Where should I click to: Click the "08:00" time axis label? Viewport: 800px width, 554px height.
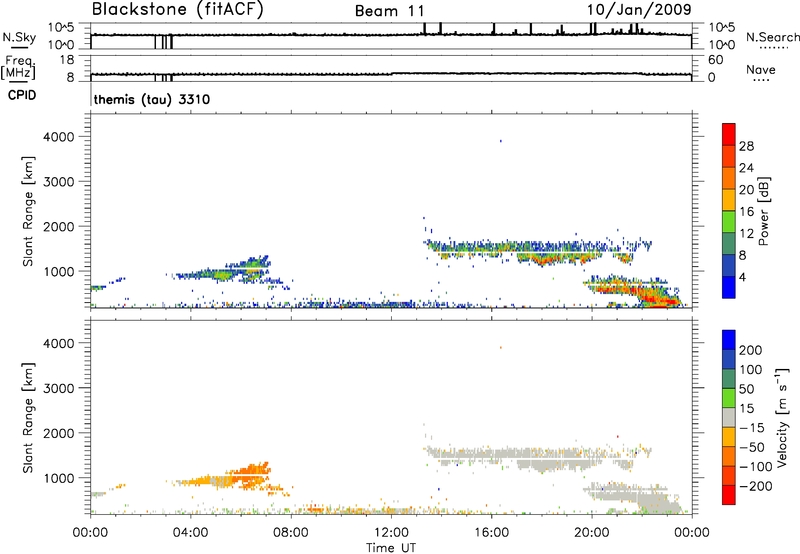point(291,533)
